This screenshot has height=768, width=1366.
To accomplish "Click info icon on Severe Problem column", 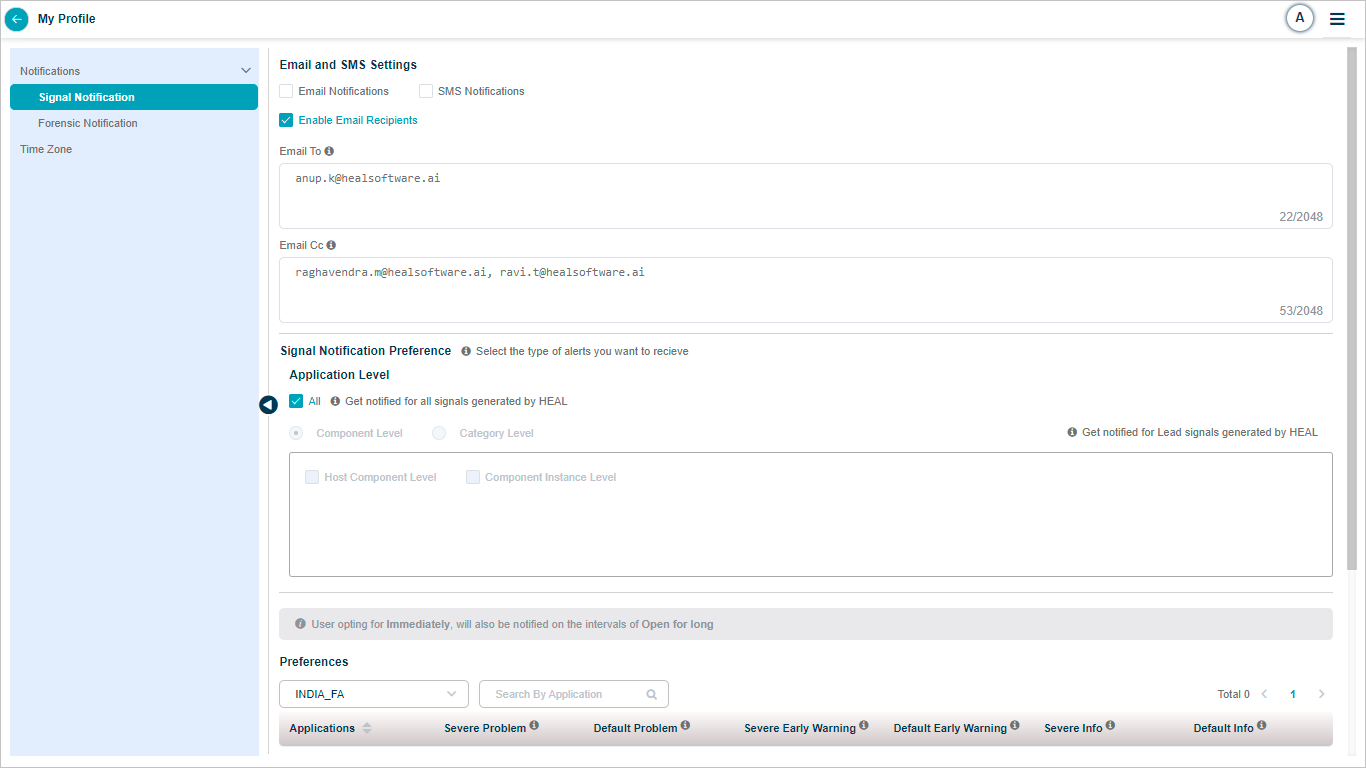I will 534,725.
